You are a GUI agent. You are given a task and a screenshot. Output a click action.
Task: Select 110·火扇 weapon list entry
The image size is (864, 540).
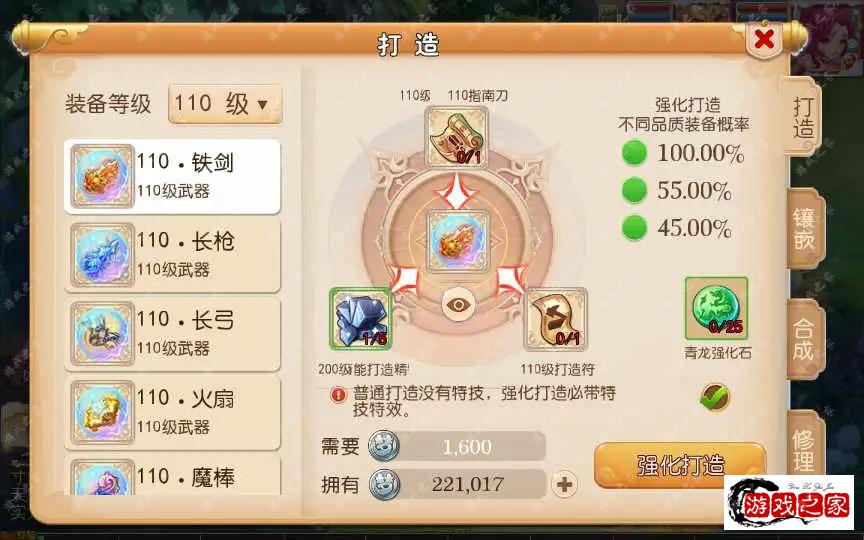coord(172,413)
